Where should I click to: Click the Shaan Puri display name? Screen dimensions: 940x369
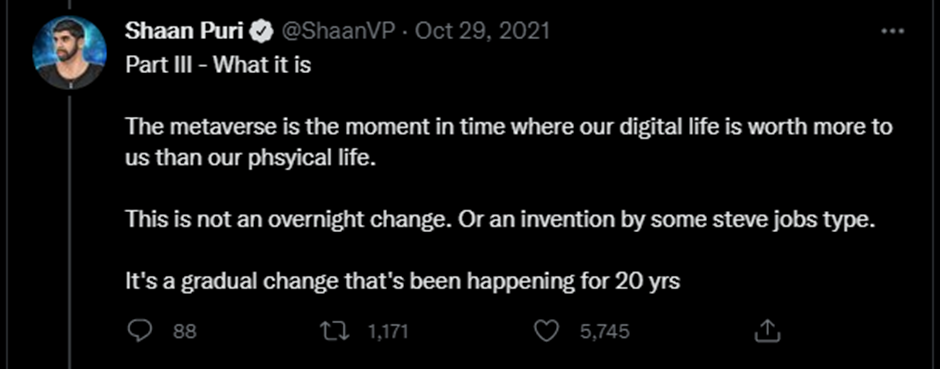tap(185, 31)
